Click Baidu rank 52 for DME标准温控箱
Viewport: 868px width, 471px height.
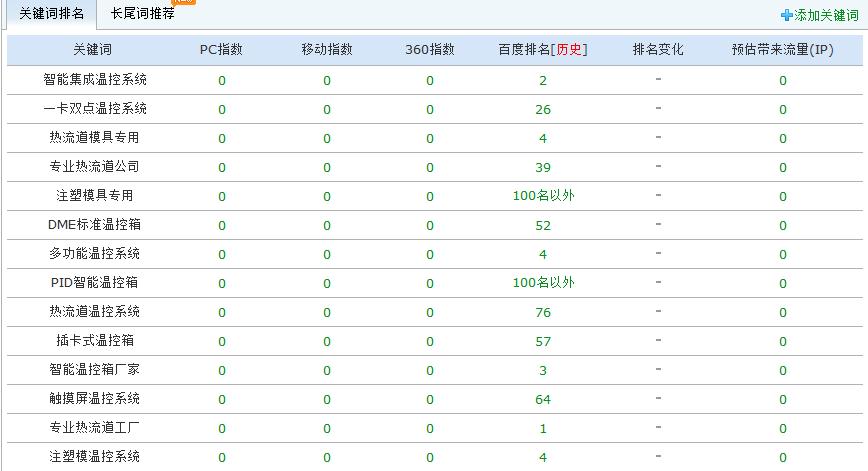click(x=543, y=226)
